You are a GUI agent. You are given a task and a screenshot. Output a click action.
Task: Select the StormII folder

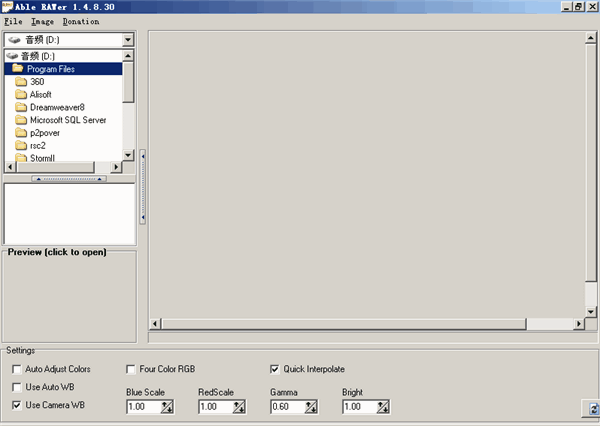[x=42, y=157]
